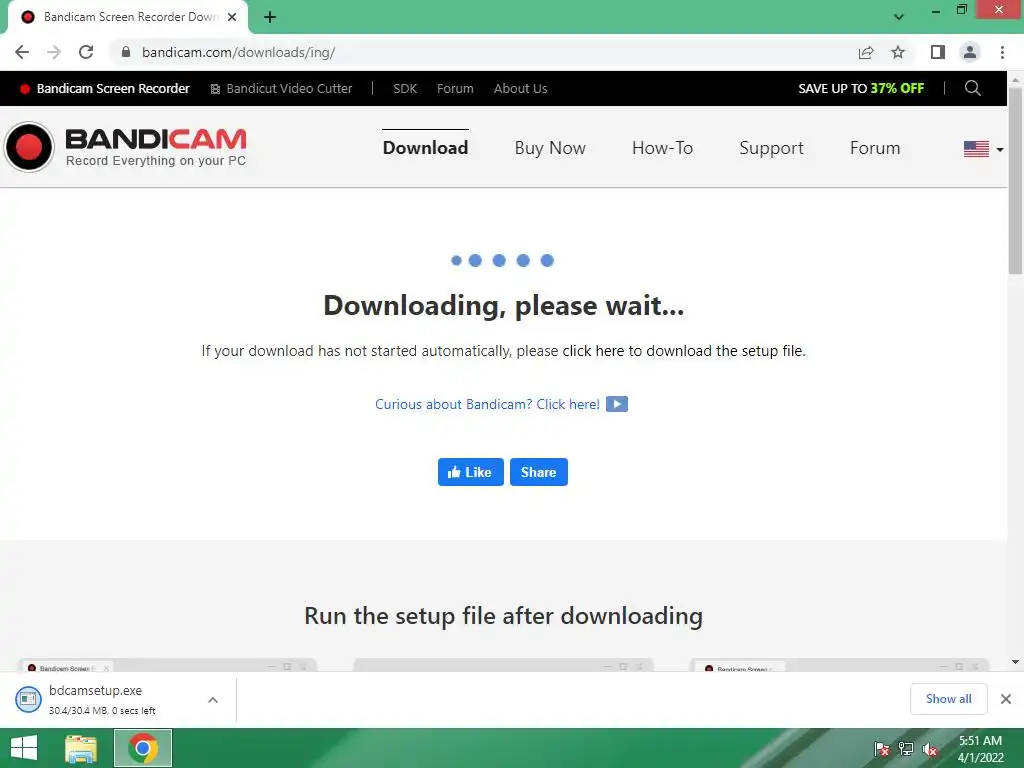Click the Chrome taskbar icon
Image resolution: width=1024 pixels, height=768 pixels.
(143, 748)
